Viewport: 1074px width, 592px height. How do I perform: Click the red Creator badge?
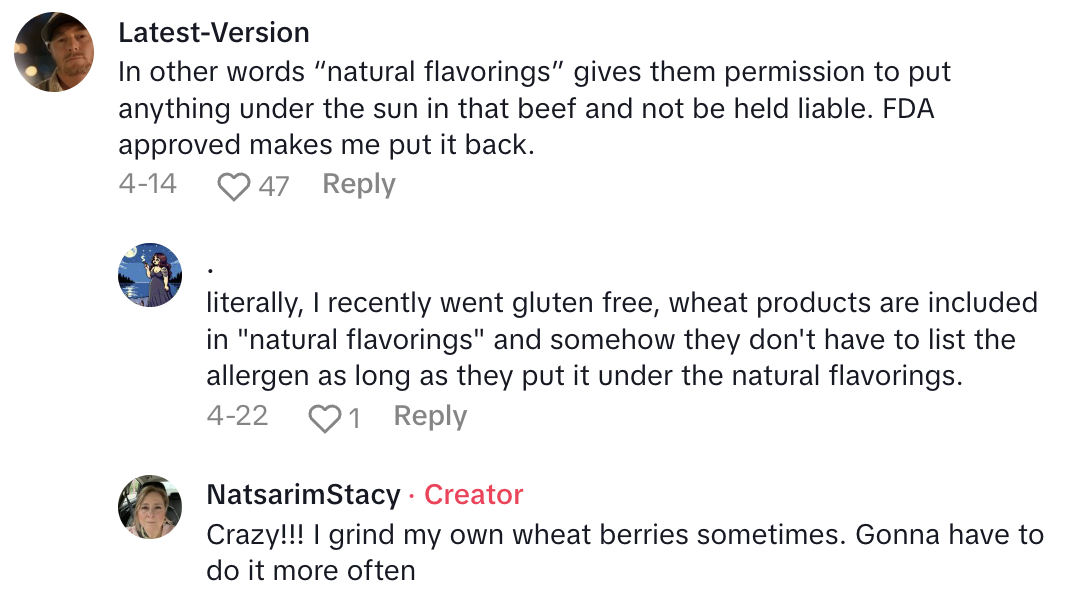pos(473,495)
